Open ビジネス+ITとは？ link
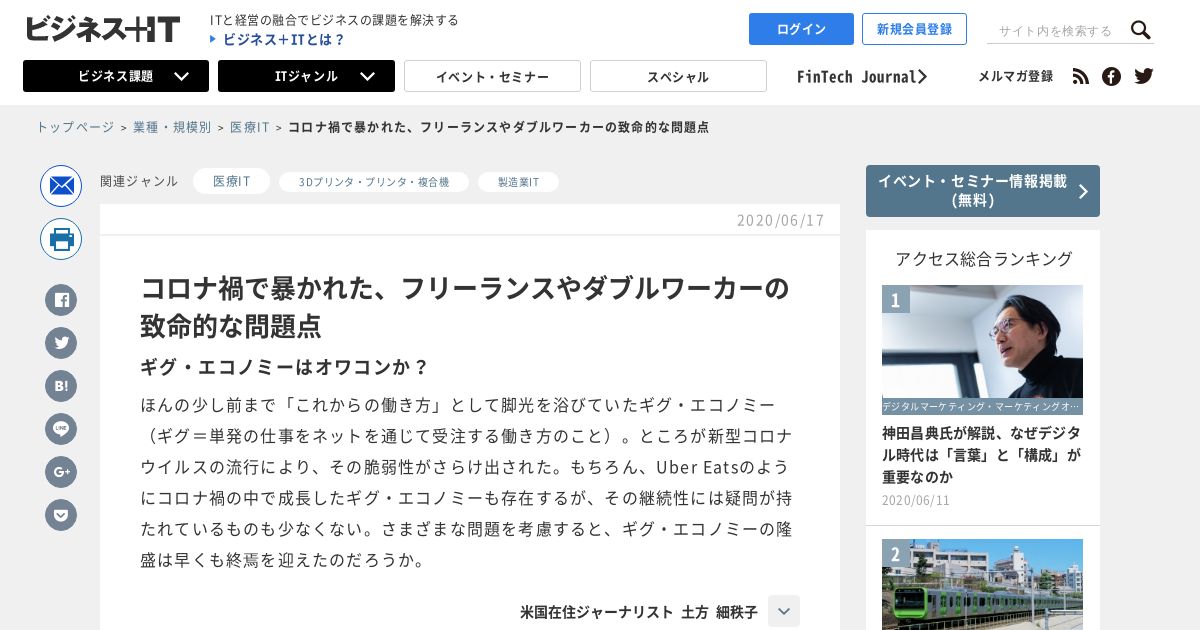Image resolution: width=1200 pixels, height=630 pixels. pos(277,40)
